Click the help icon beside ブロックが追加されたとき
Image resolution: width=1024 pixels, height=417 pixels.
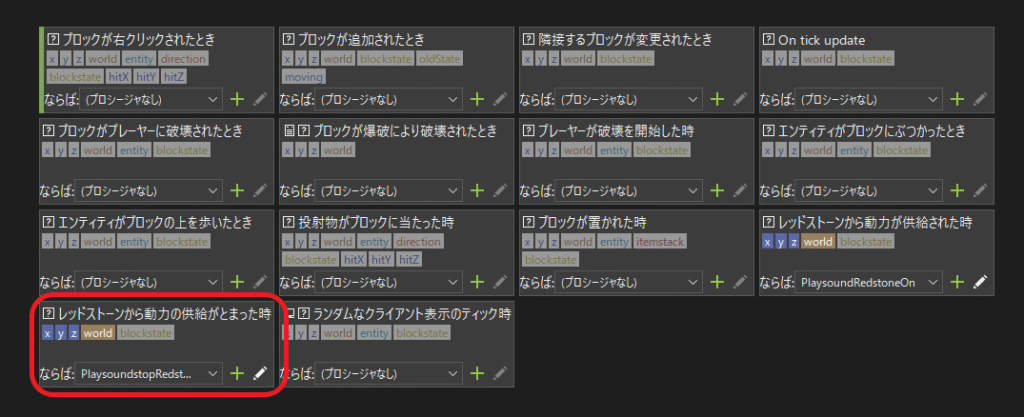click(x=289, y=40)
